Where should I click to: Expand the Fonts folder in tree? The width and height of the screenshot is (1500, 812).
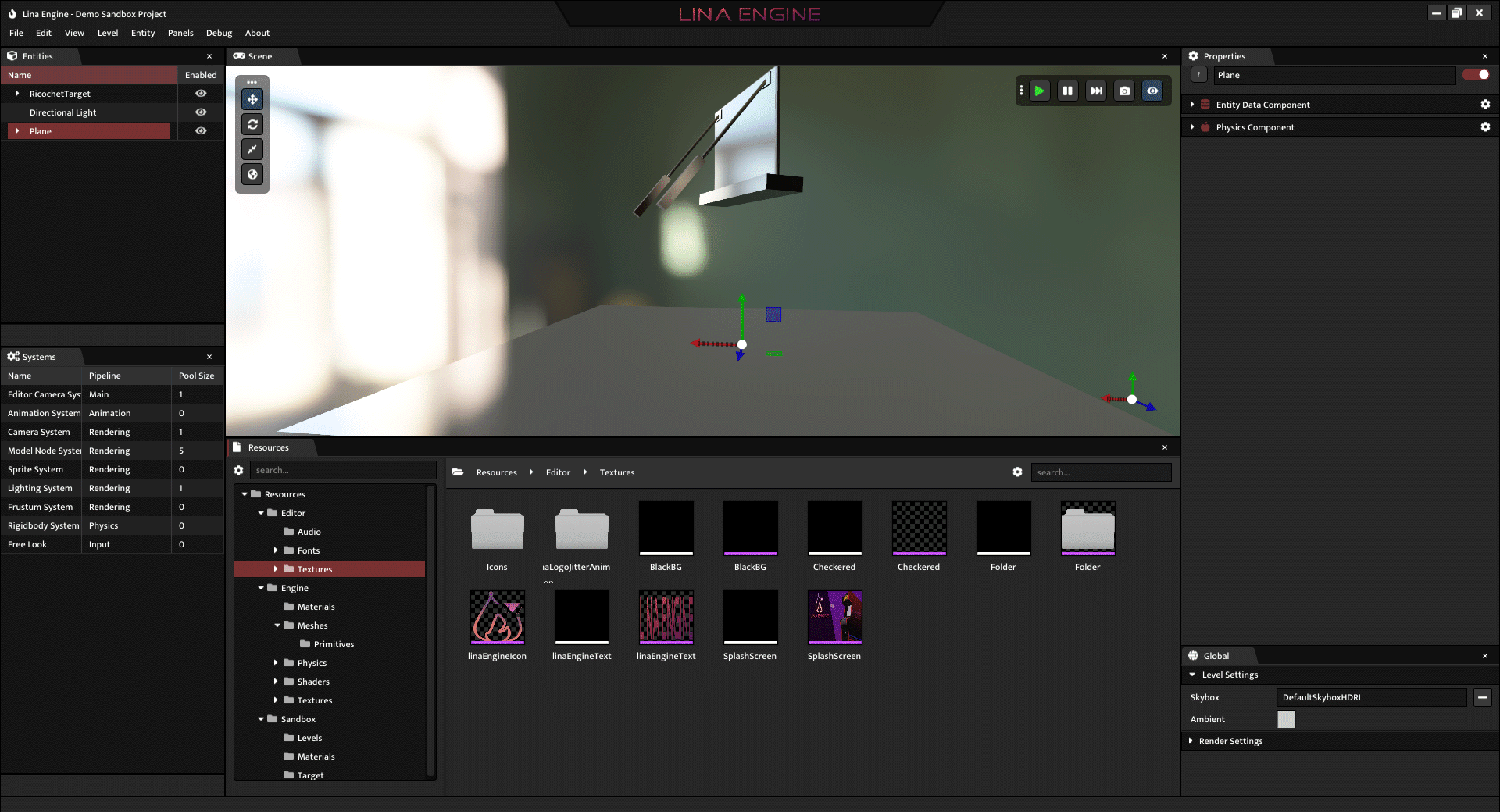[276, 550]
